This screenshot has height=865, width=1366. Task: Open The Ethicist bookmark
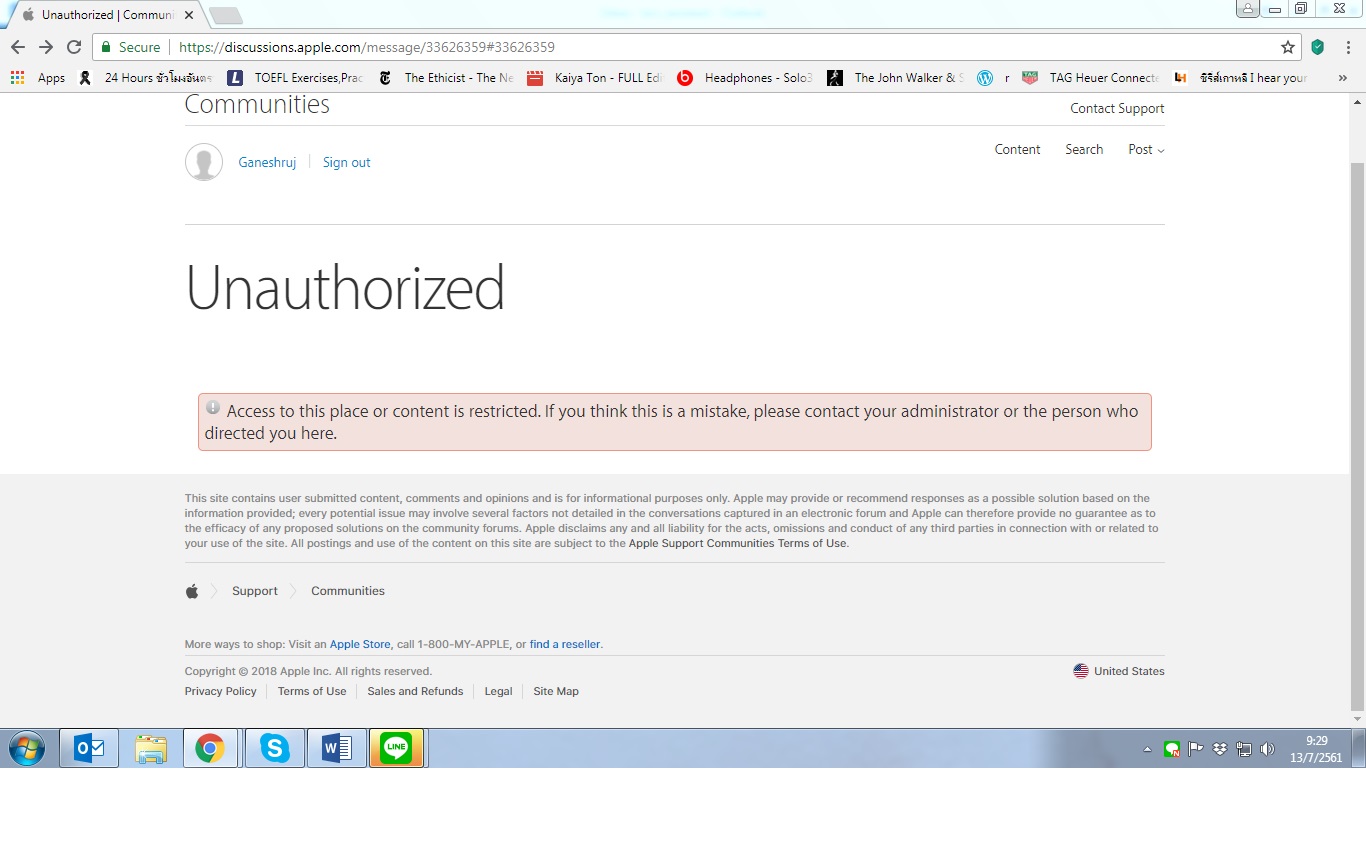[445, 78]
